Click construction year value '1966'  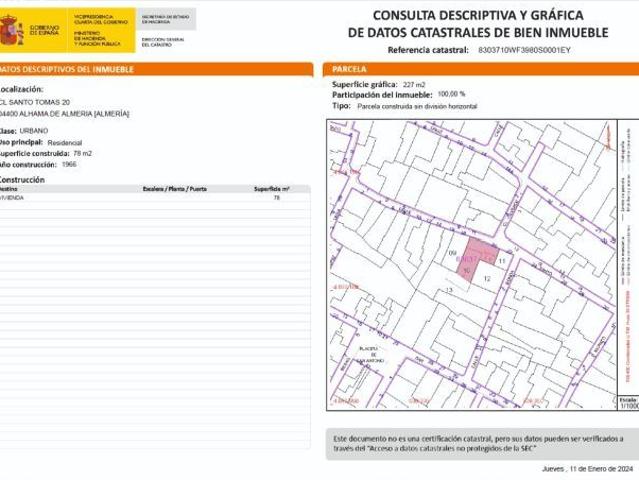[x=69, y=165]
